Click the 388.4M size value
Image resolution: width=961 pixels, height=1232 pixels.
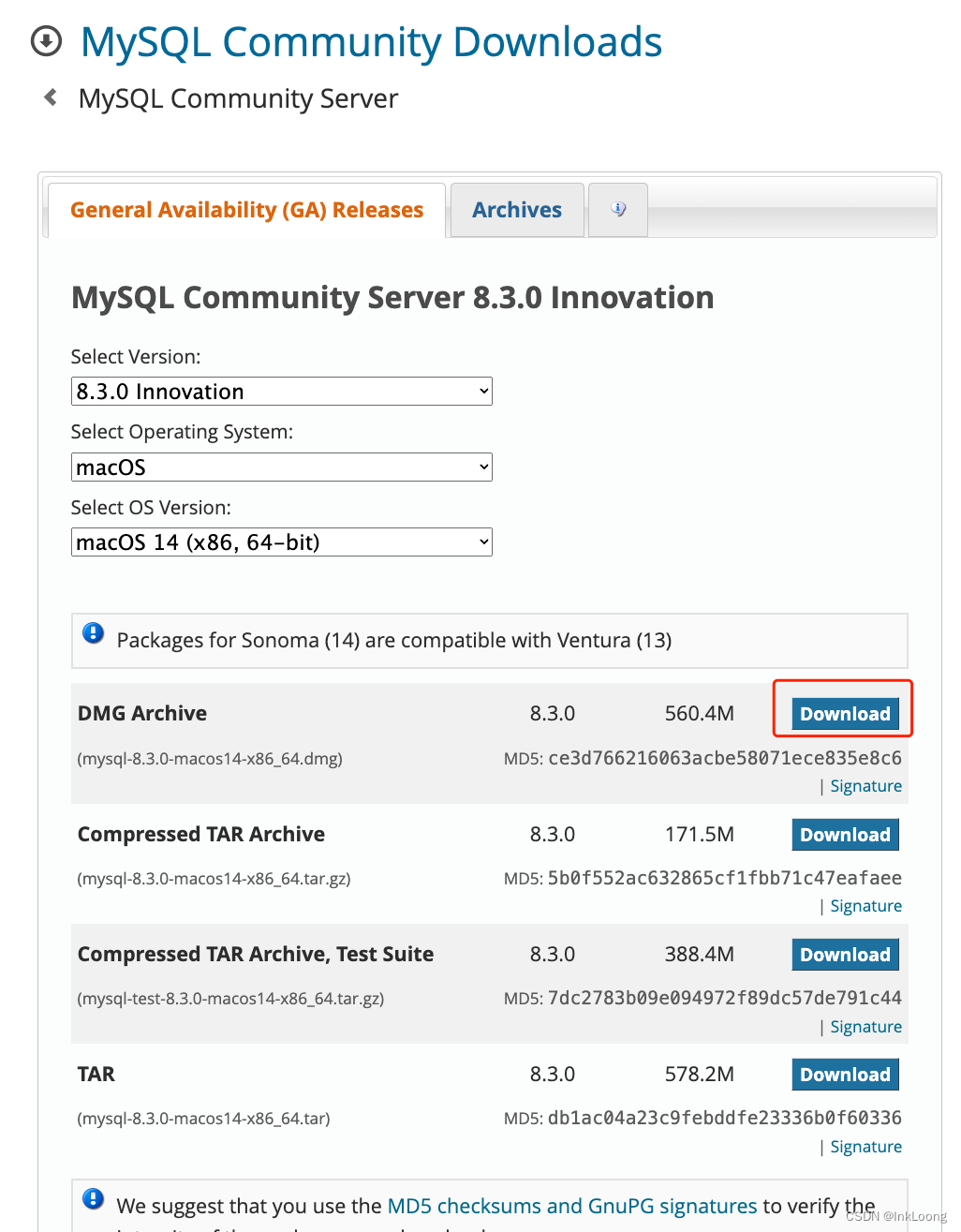point(700,955)
